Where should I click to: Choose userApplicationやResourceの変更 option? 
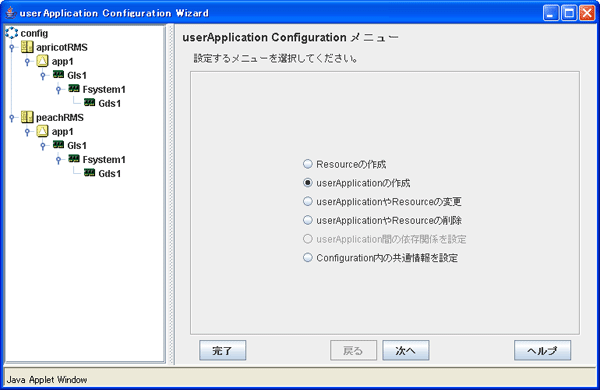click(x=308, y=201)
